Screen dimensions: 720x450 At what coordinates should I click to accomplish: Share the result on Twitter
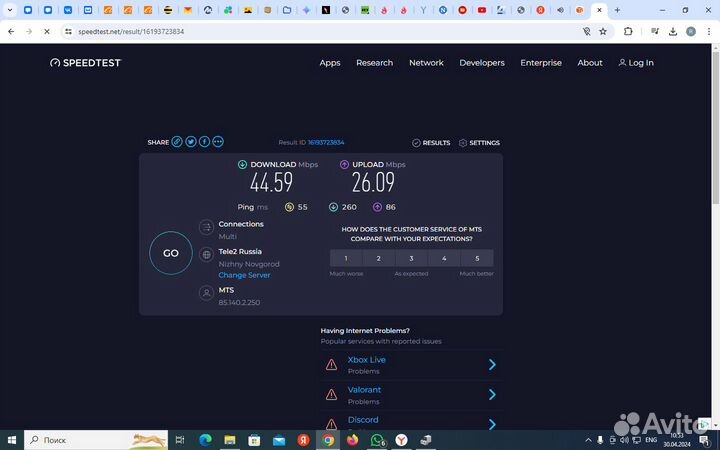(191, 142)
